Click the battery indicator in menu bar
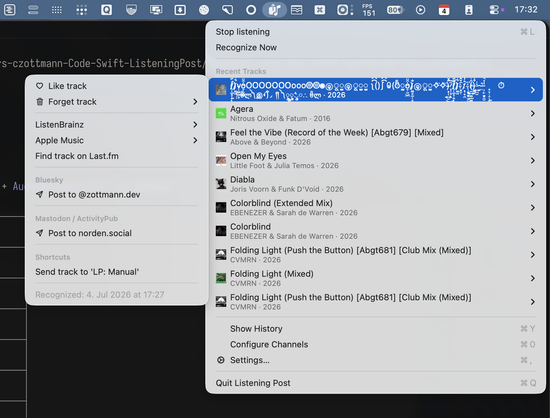 [x=395, y=10]
